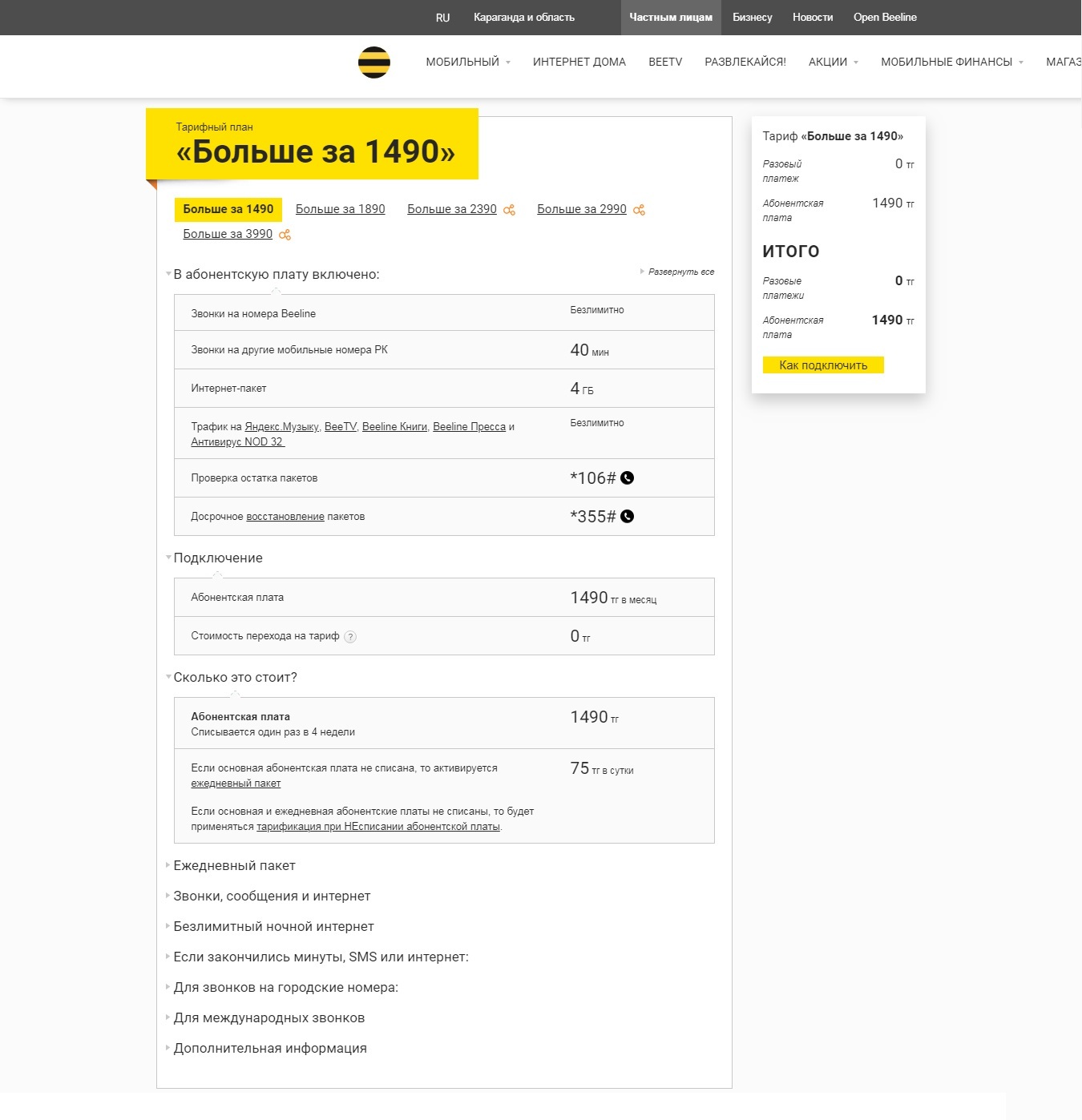Expand all sections with Развернуть все
This screenshot has height=1120, width=1082.
[680, 272]
